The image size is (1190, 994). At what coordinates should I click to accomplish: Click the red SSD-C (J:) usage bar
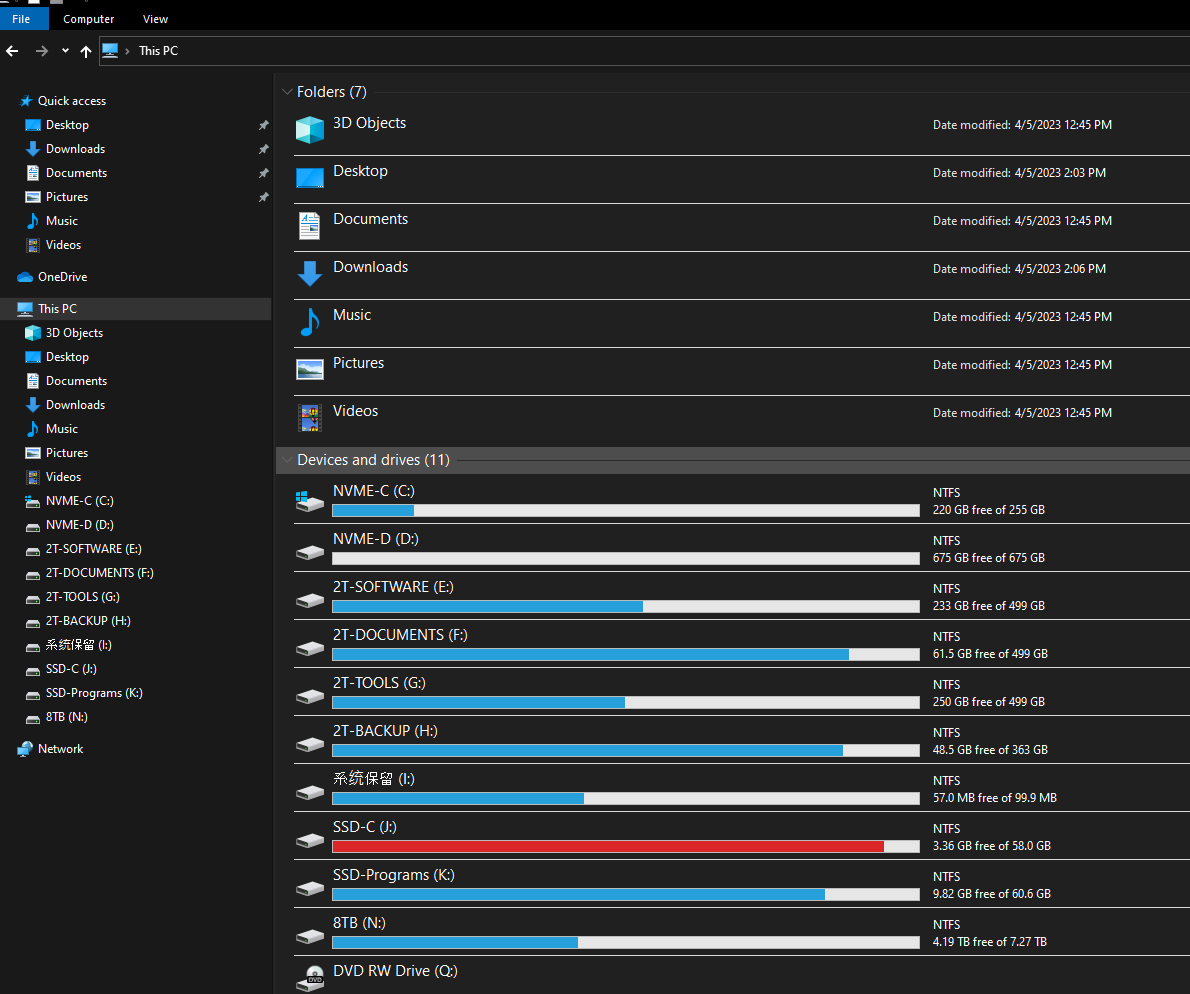[608, 846]
